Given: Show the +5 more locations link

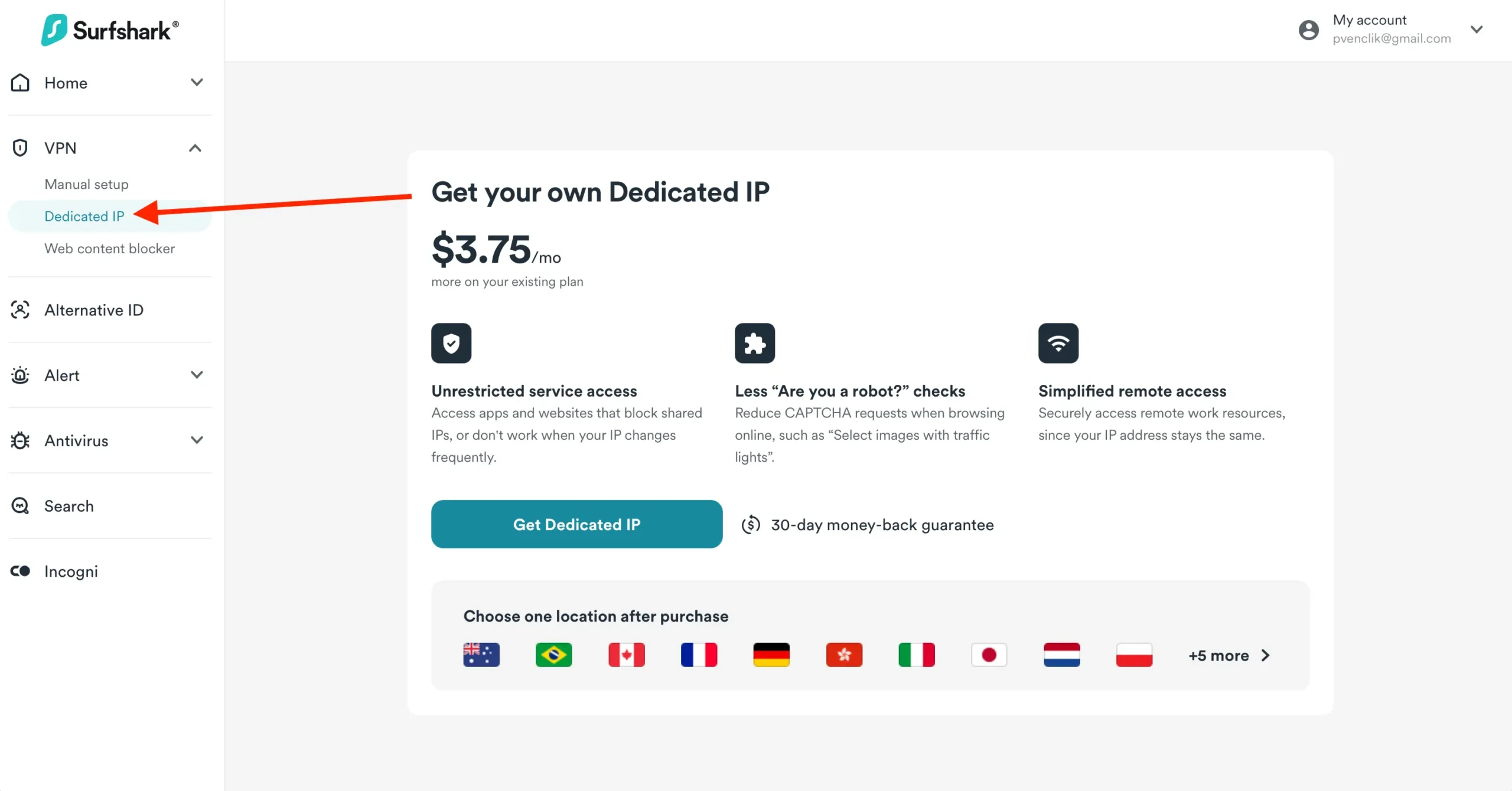Looking at the screenshot, I should point(1228,655).
